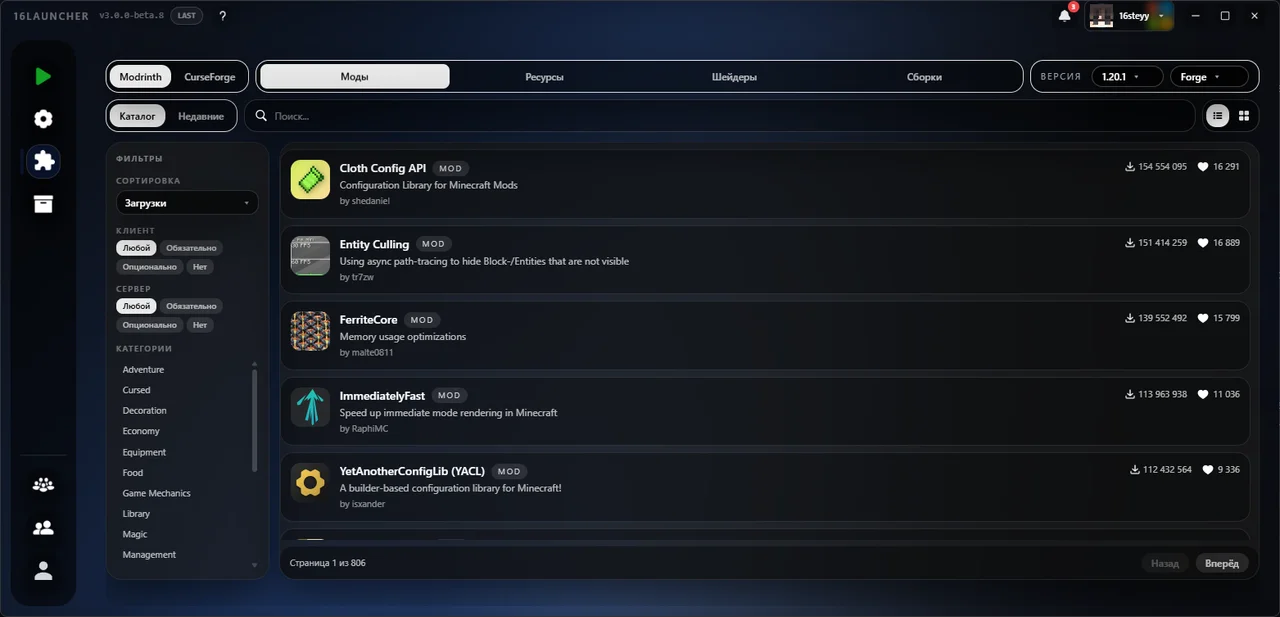Select CurseForge source
Screen dimensions: 1280x617
tap(210, 77)
